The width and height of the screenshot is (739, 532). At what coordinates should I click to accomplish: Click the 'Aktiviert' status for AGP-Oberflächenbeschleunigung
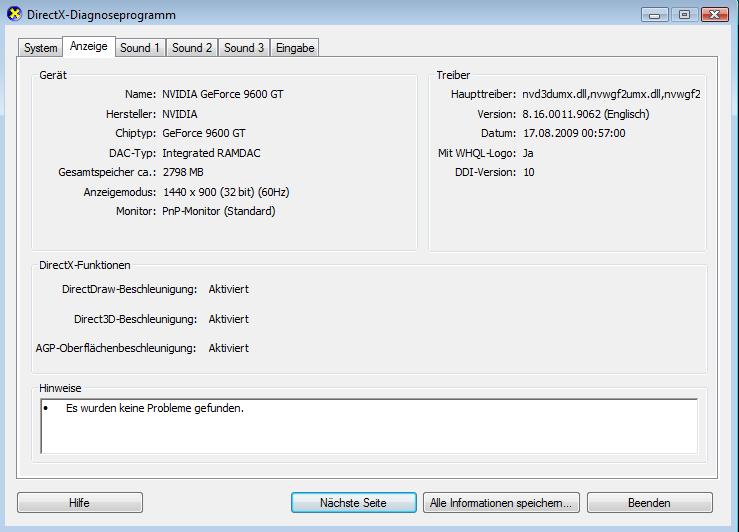coord(229,348)
